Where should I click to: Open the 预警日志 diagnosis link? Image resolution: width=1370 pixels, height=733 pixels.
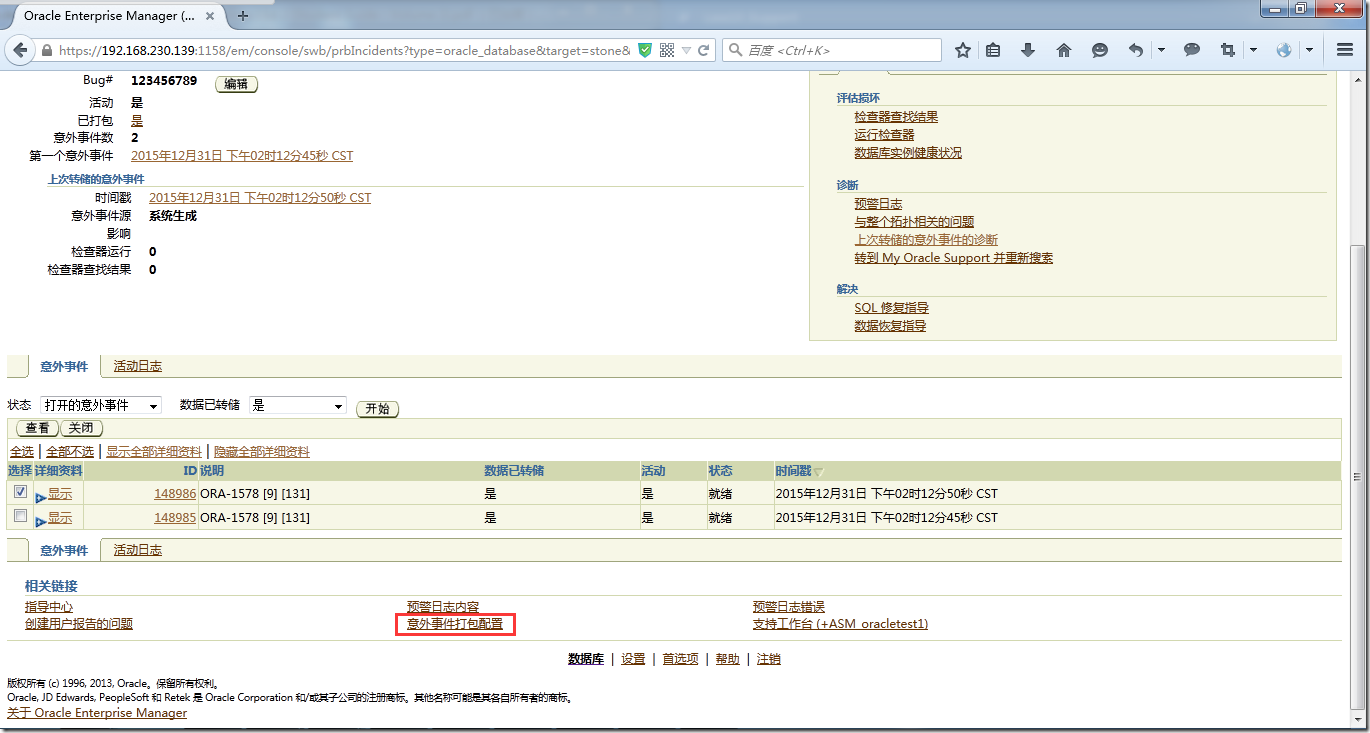[x=878, y=204]
